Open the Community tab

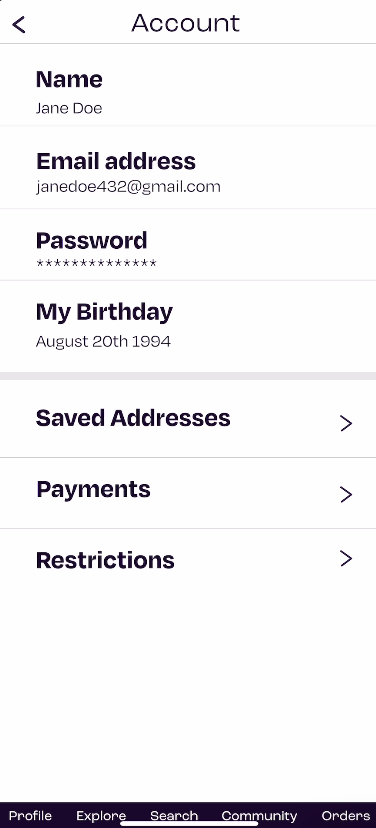coord(259,816)
